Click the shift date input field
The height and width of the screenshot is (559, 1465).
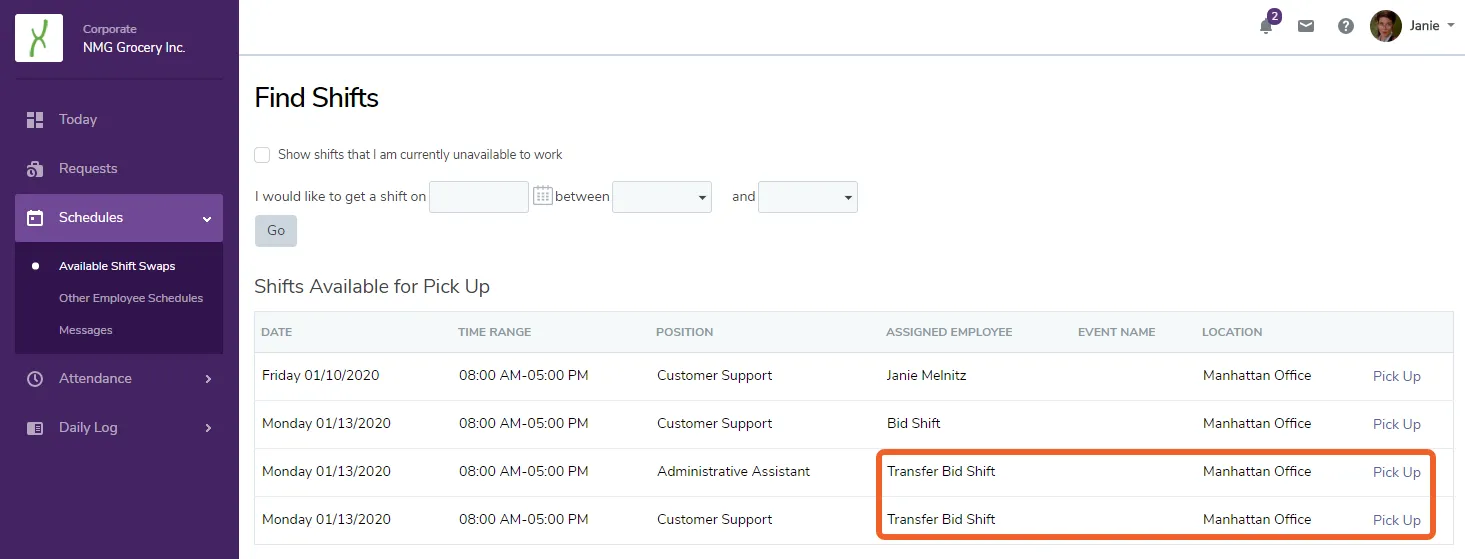[479, 197]
